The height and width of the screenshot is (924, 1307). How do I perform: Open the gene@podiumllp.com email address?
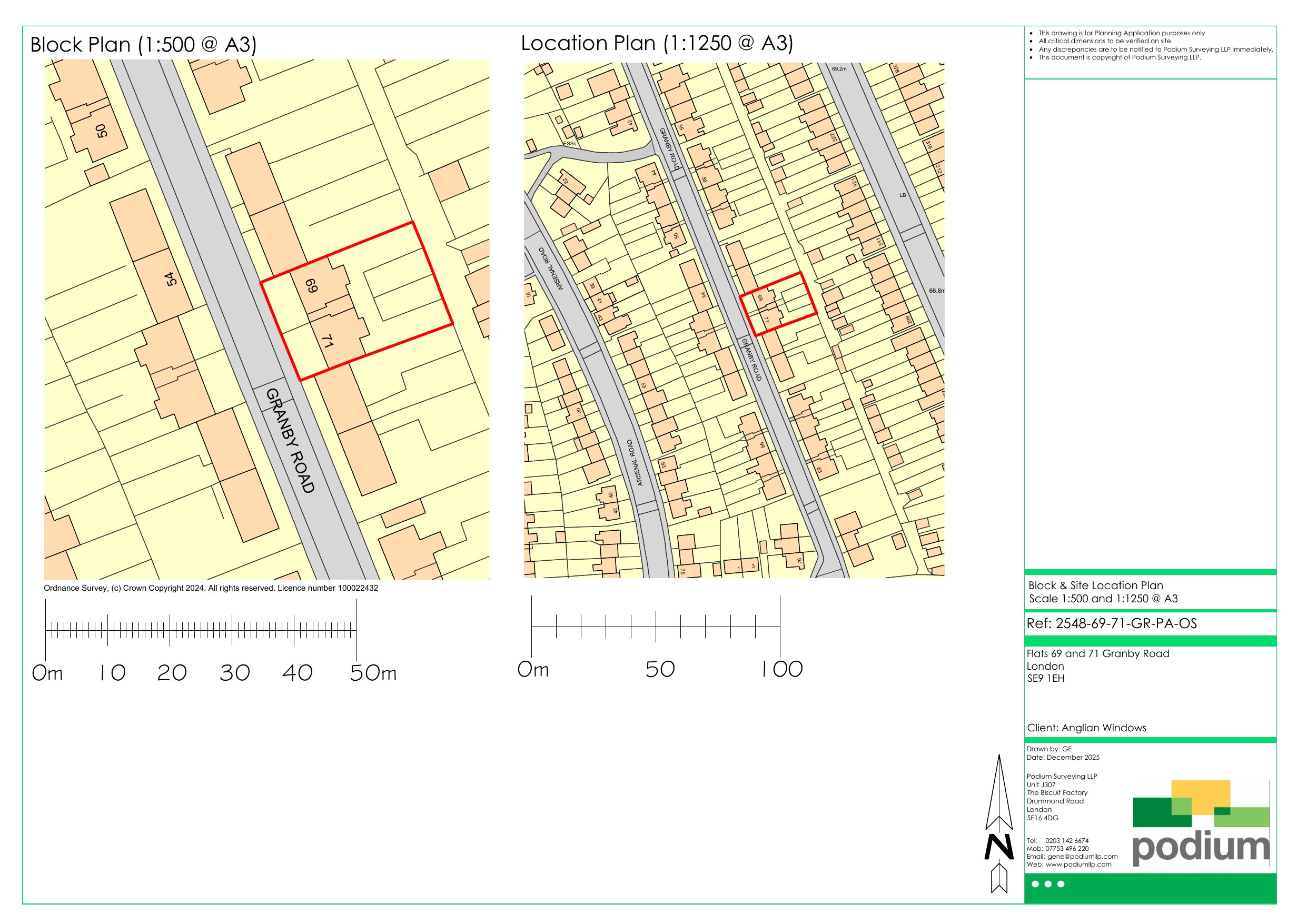click(x=1082, y=856)
